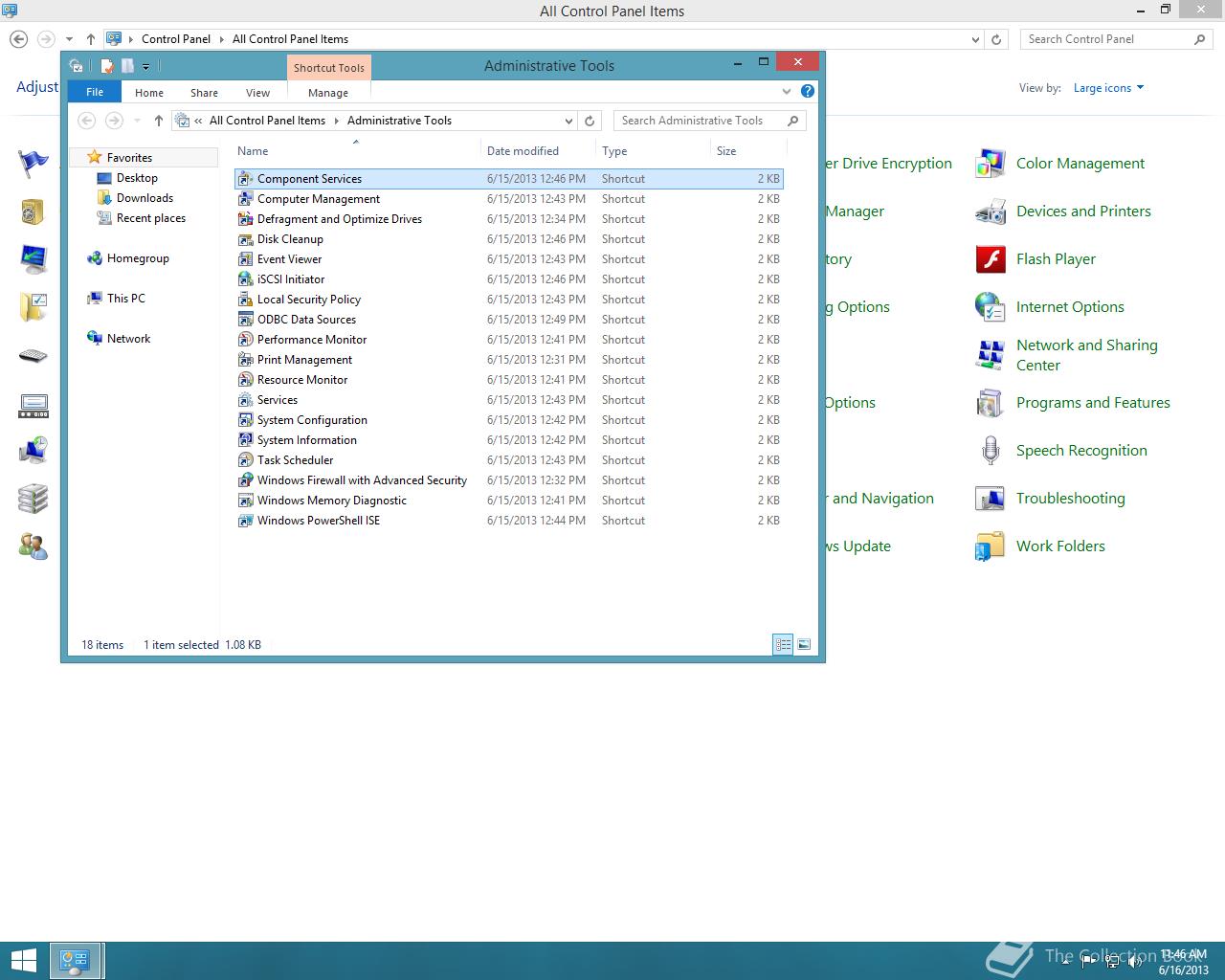Select the Computer Management icon
The width and height of the screenshot is (1225, 980).
tap(245, 199)
